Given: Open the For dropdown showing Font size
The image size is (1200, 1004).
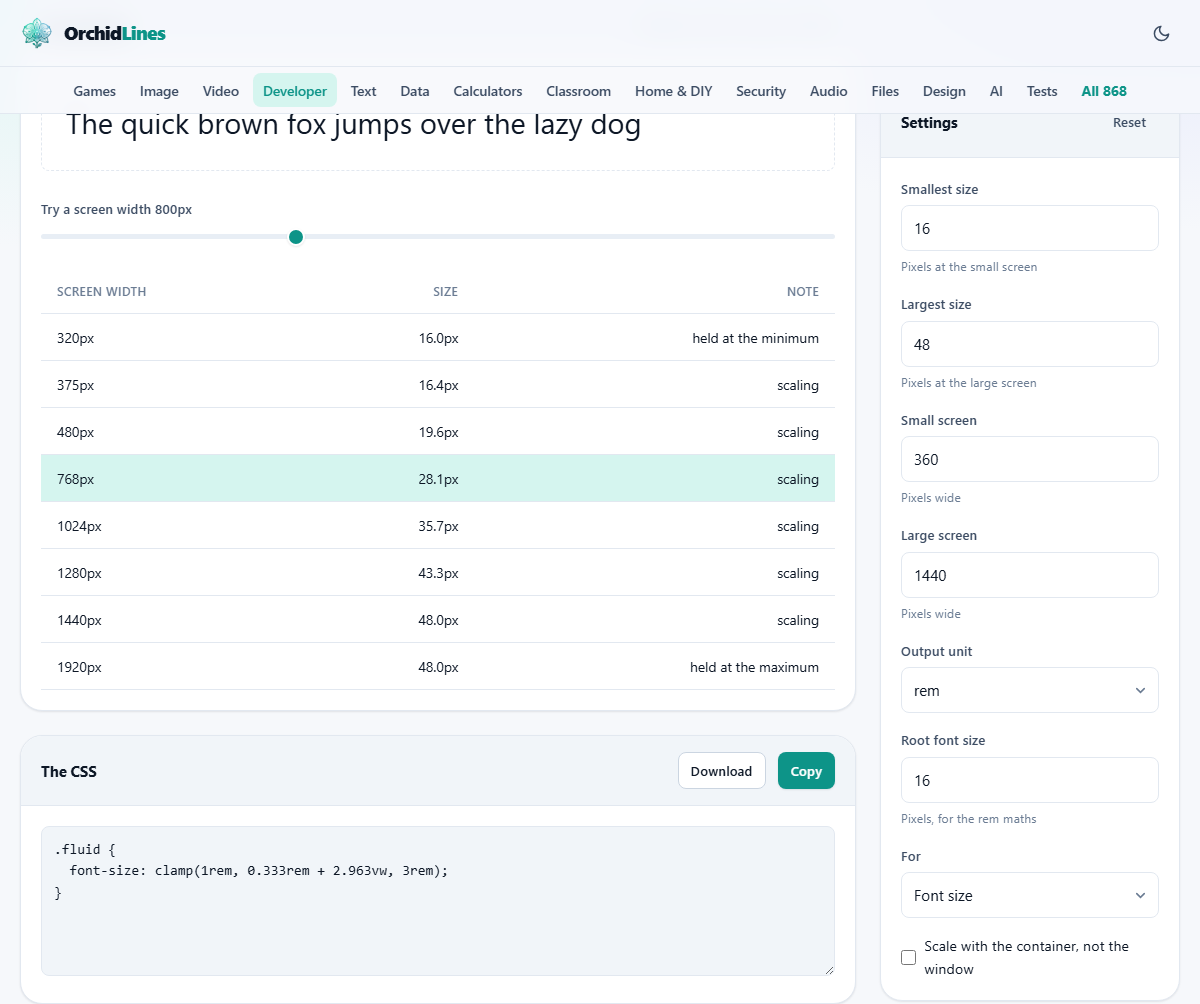Looking at the screenshot, I should click(1030, 895).
